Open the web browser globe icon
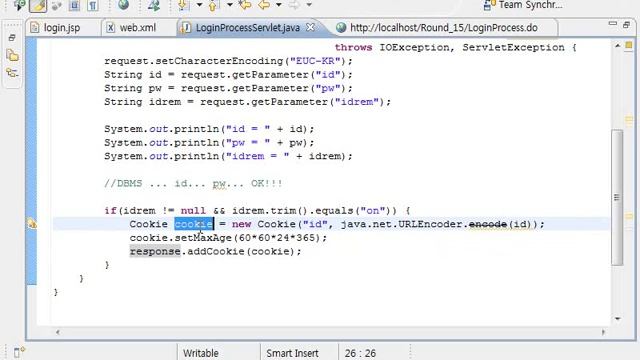 click(x=123, y=5)
